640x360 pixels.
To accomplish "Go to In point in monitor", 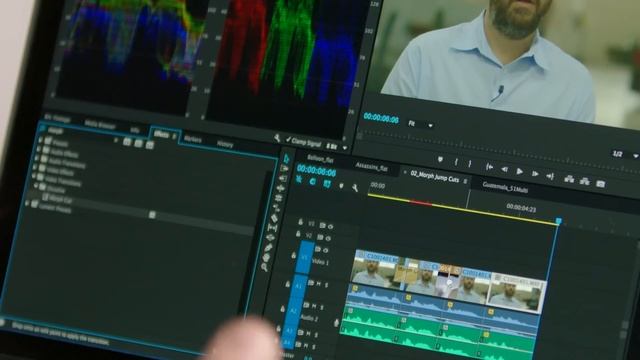I will (x=489, y=167).
